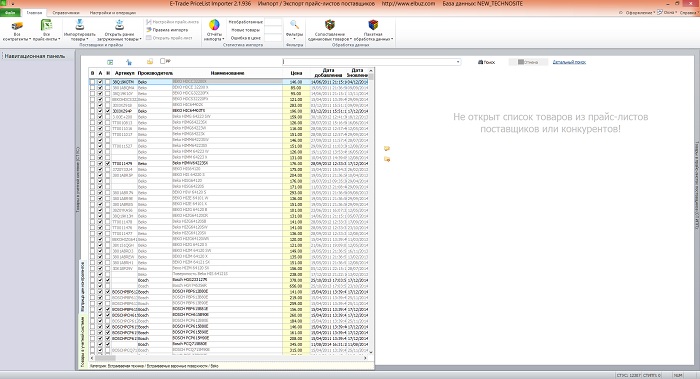The image size is (700, 379).
Task: Select the row with article 300X294P
Action: coord(229,111)
